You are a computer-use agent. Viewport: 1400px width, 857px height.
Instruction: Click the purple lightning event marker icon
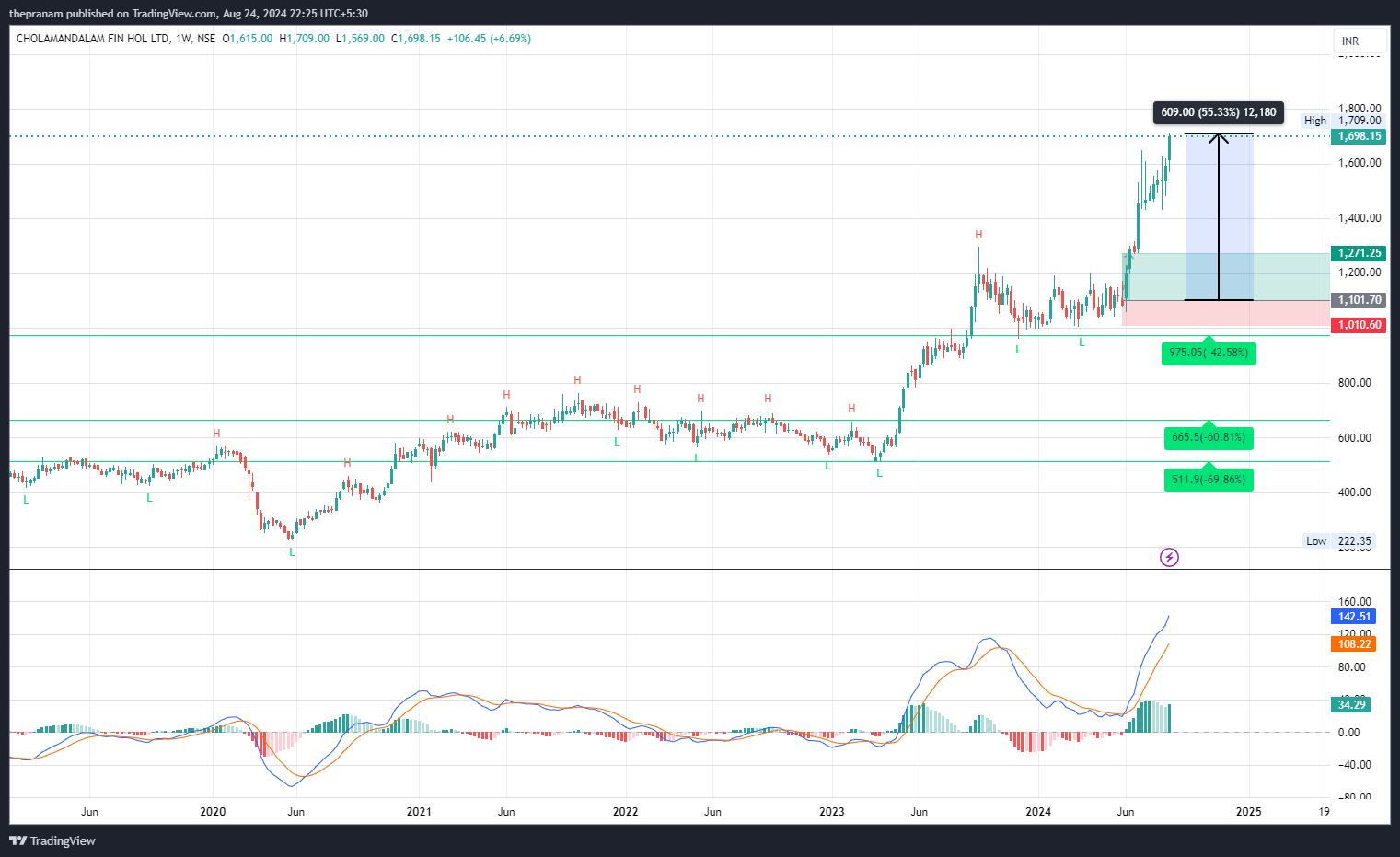tap(1169, 557)
